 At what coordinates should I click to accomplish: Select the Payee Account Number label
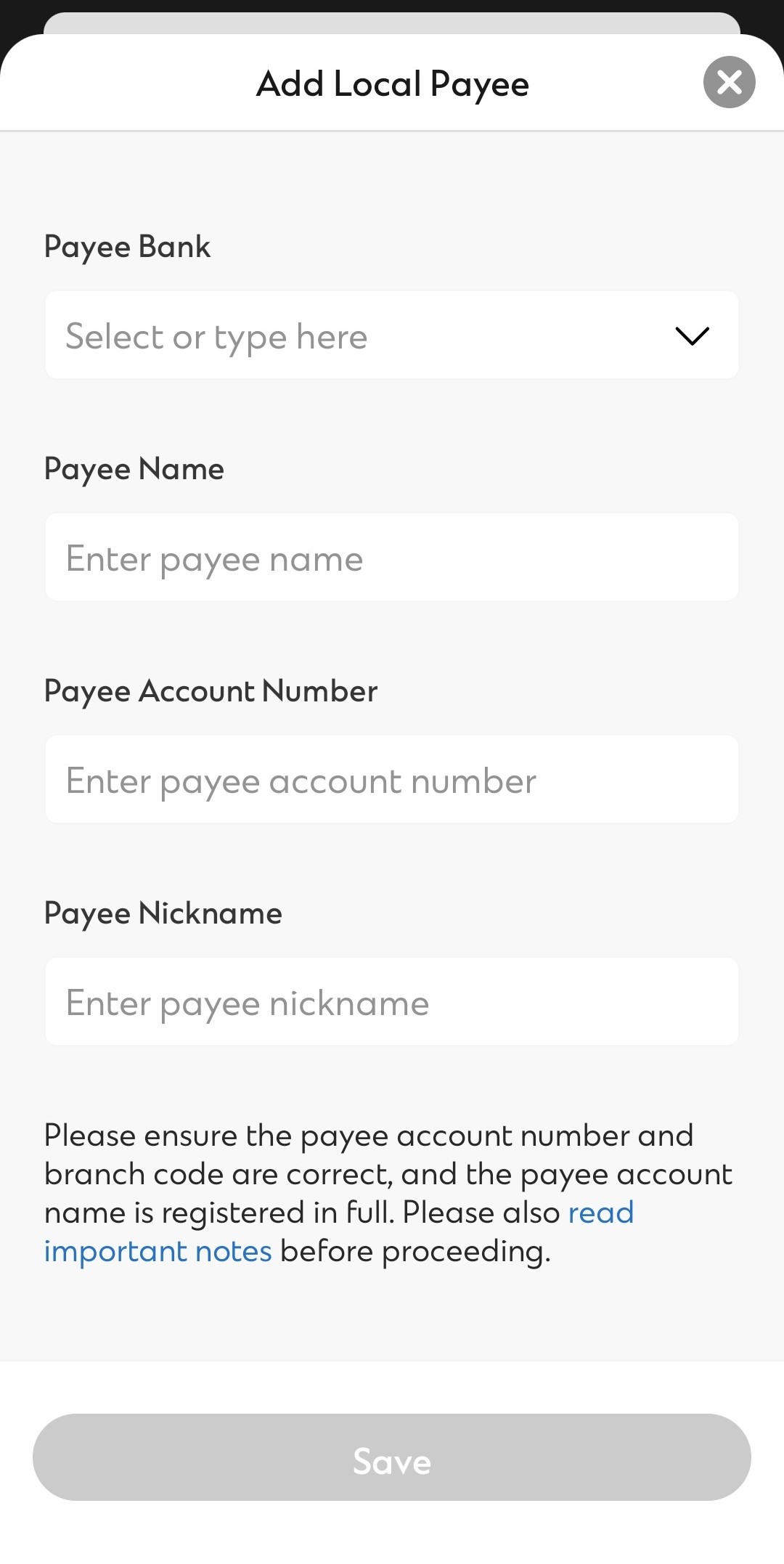point(211,691)
